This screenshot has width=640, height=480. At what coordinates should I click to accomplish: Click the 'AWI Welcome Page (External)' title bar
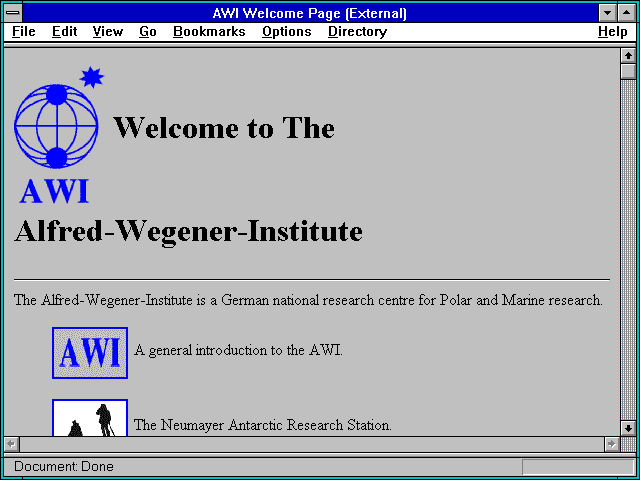[x=310, y=13]
